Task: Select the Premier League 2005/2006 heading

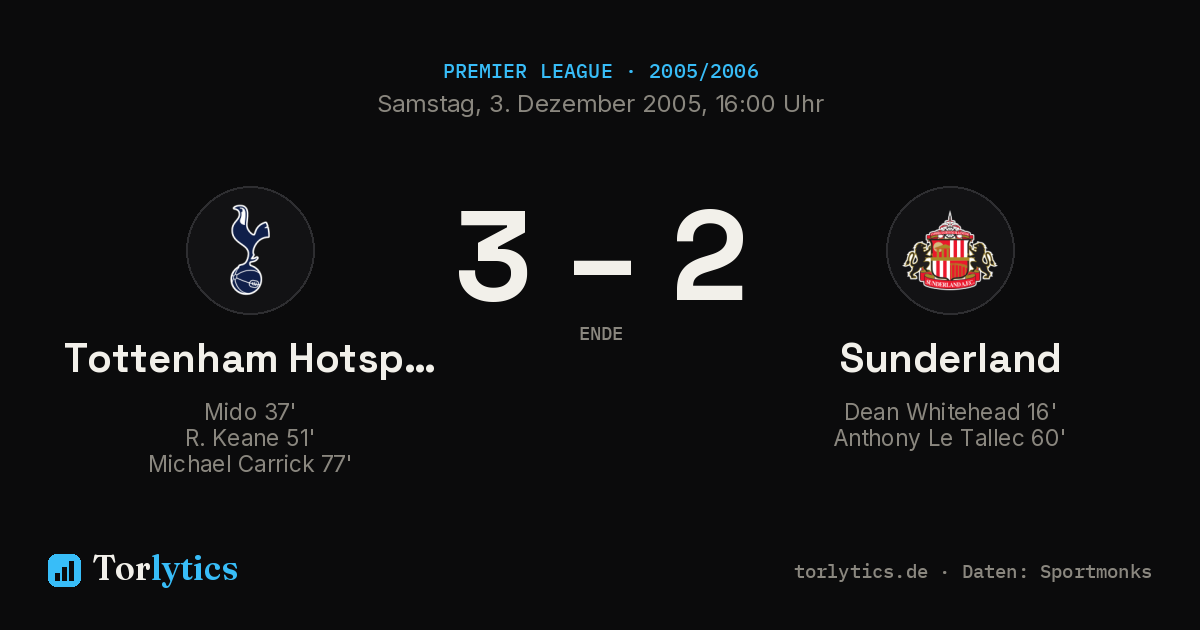Action: (600, 72)
